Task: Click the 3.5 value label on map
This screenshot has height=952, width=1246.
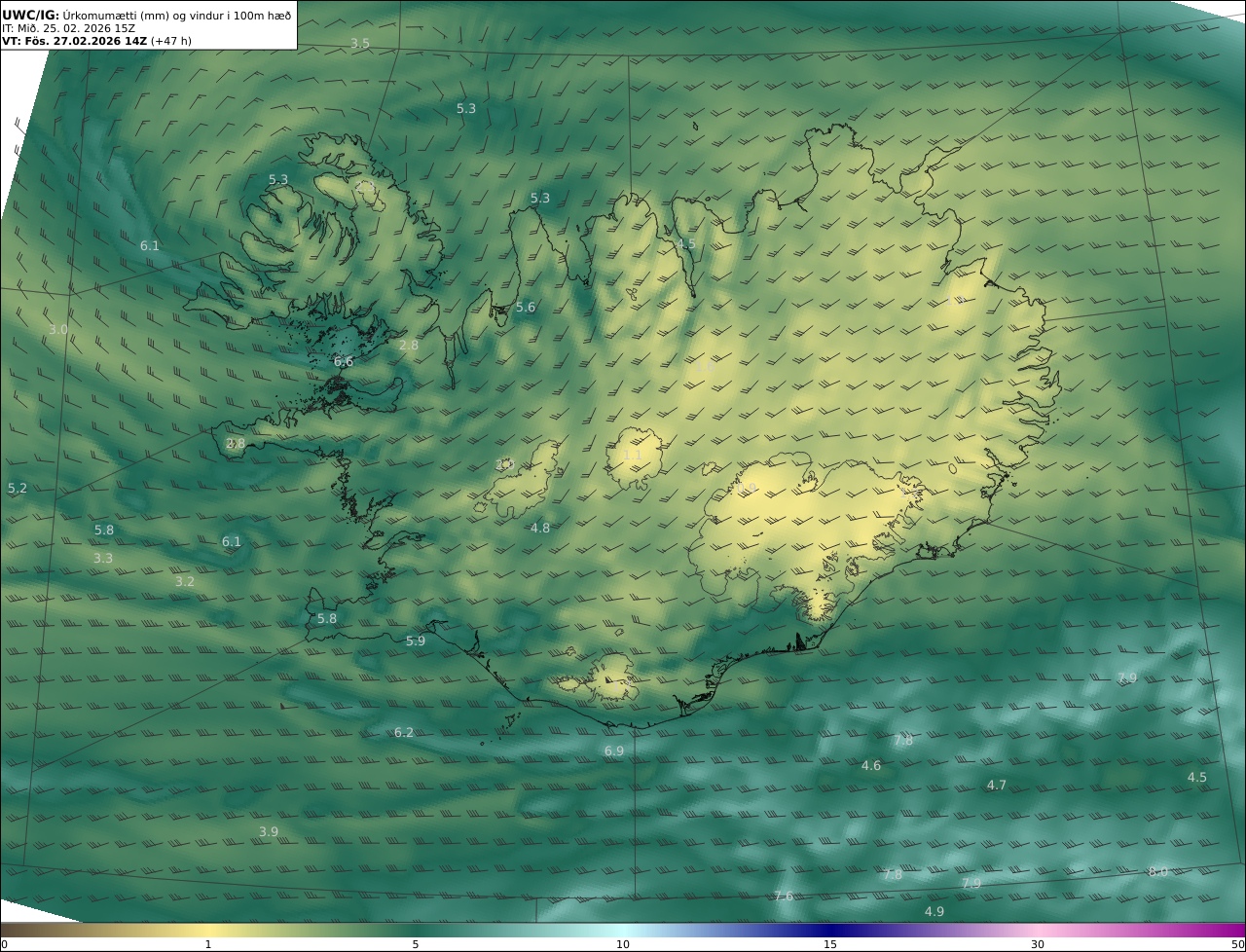Action: click(x=360, y=44)
